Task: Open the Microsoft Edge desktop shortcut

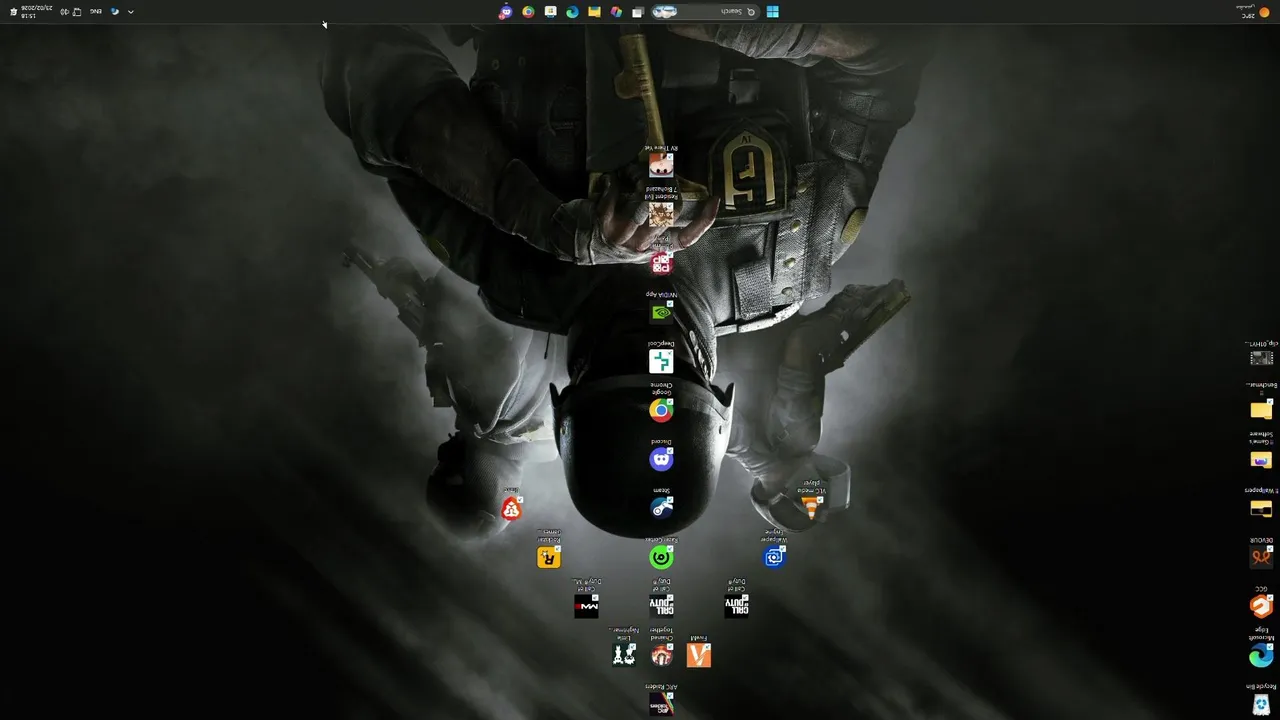Action: 1261,648
